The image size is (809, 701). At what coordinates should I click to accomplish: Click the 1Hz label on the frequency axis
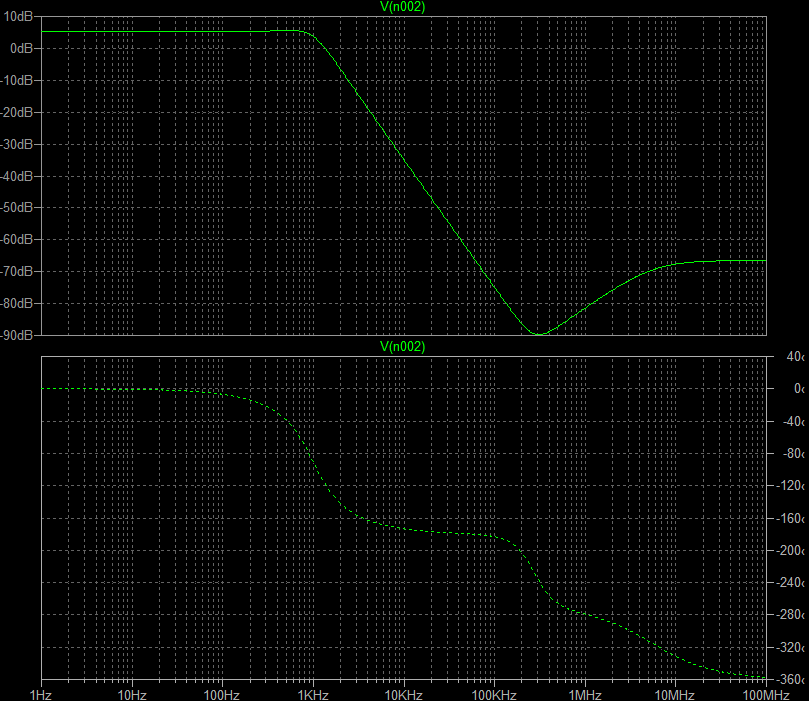(41, 694)
